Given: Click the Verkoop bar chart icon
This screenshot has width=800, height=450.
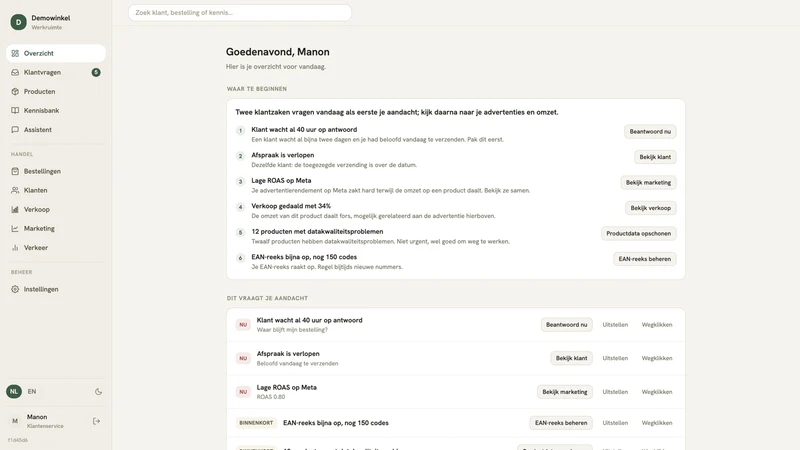Looking at the screenshot, I should pyautogui.click(x=15, y=209).
